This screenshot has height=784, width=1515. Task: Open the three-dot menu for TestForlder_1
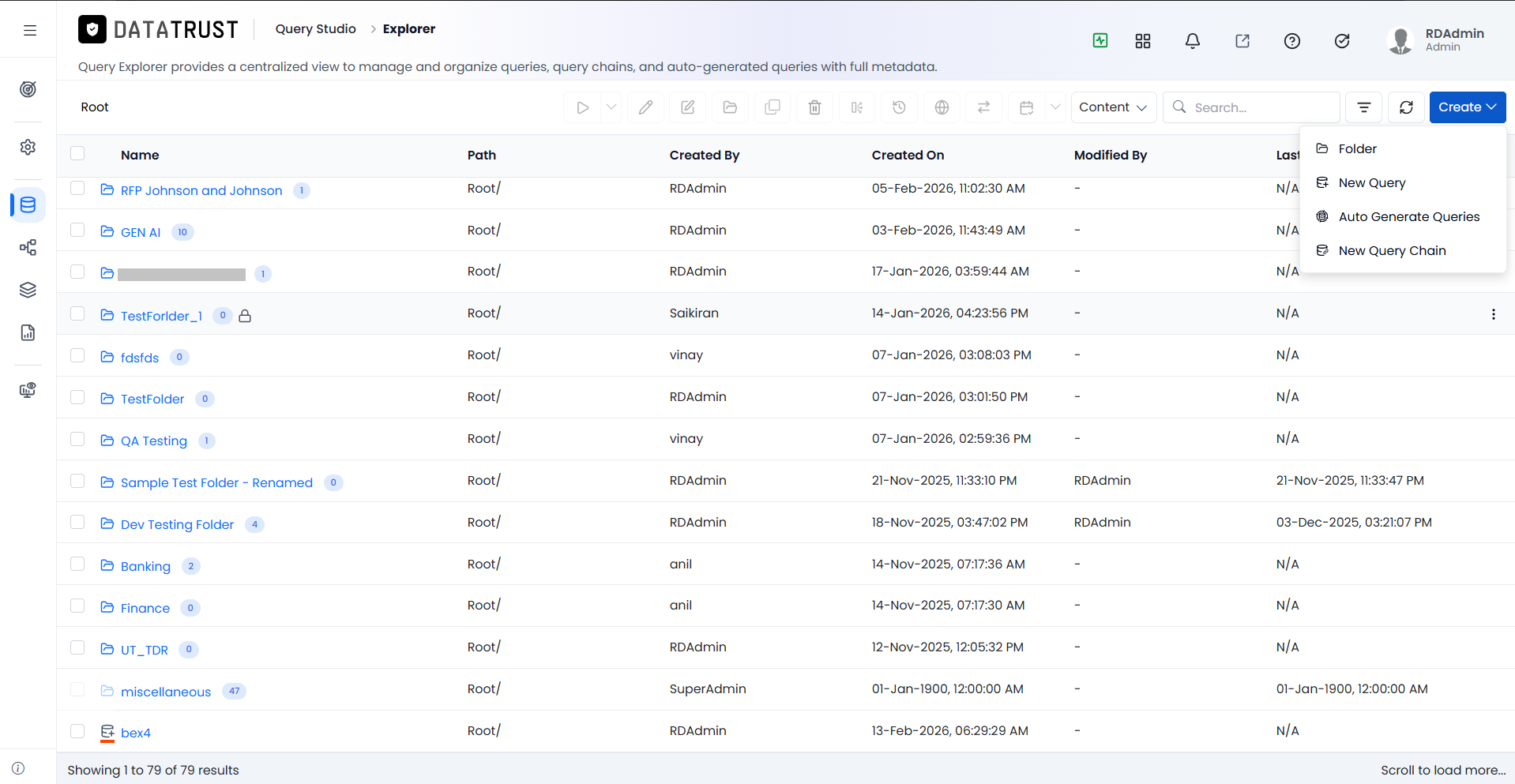[x=1493, y=314]
